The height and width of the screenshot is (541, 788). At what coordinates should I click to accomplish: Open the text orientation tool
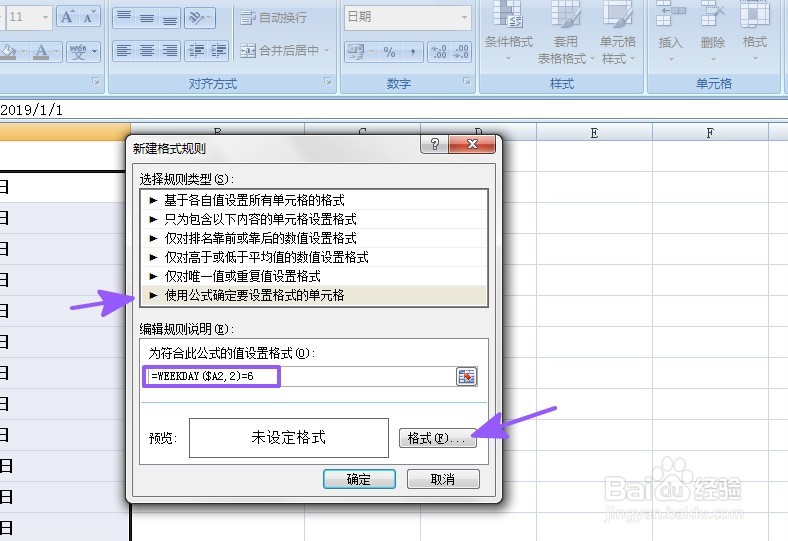tap(195, 18)
